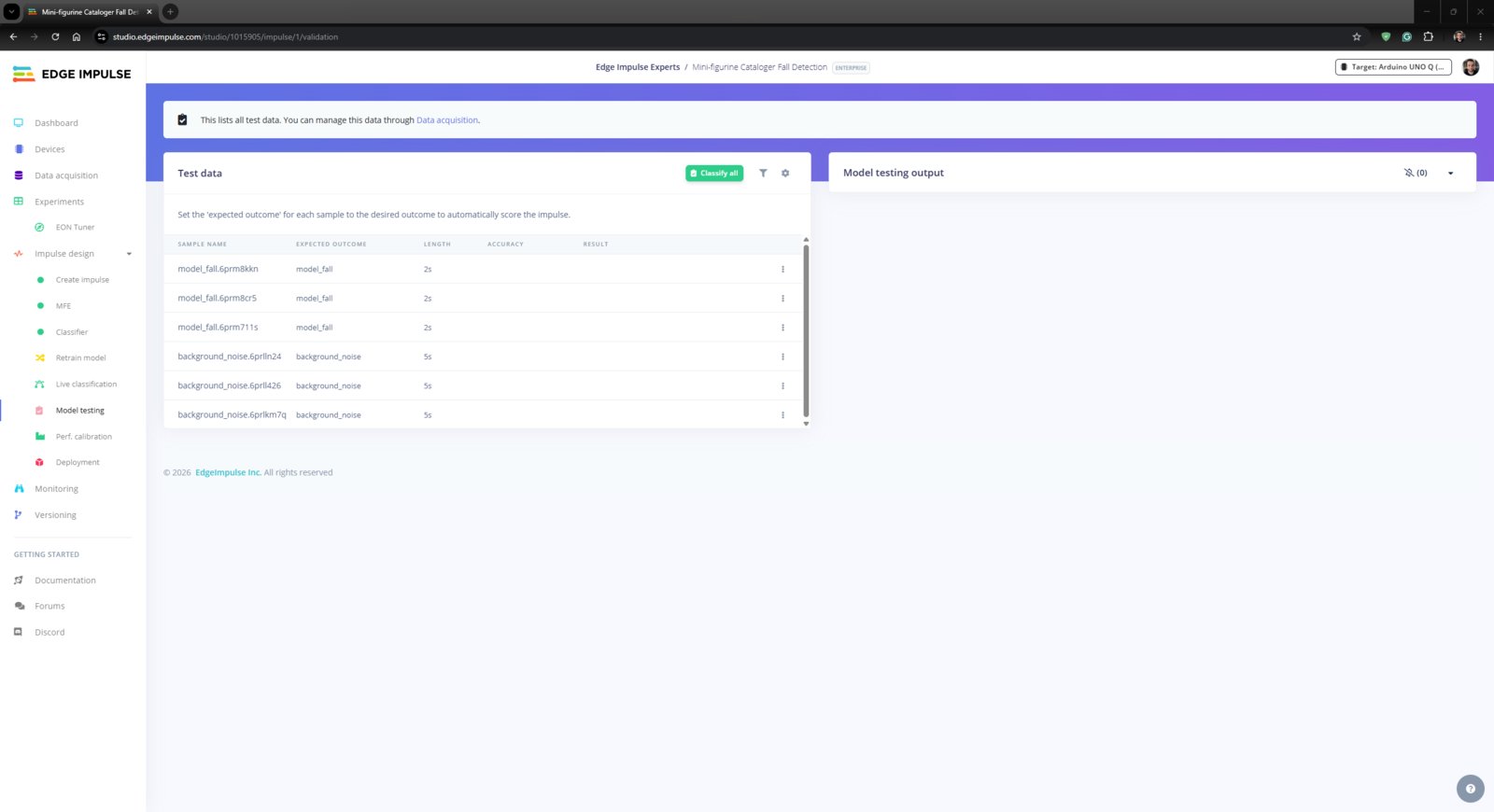Open Live classification icon

(39, 385)
